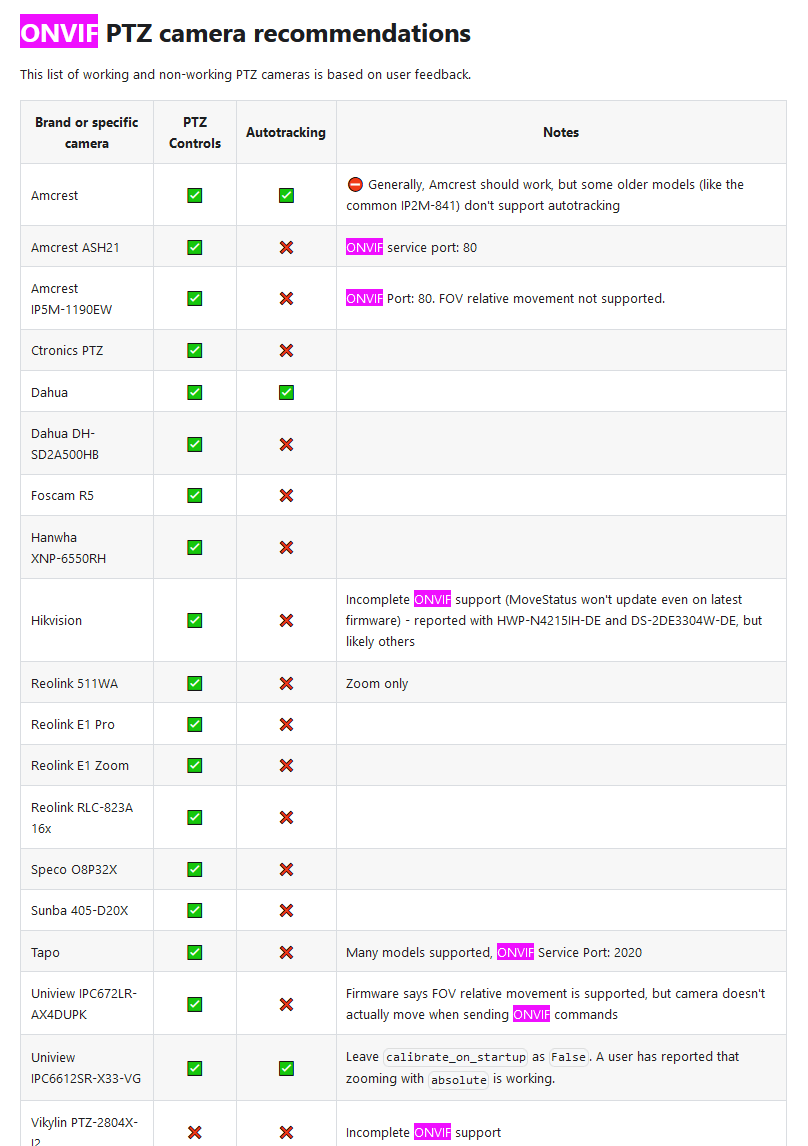Click Dahua autotracking green checkmark
Viewport: 808px width, 1146px height.
[286, 392]
